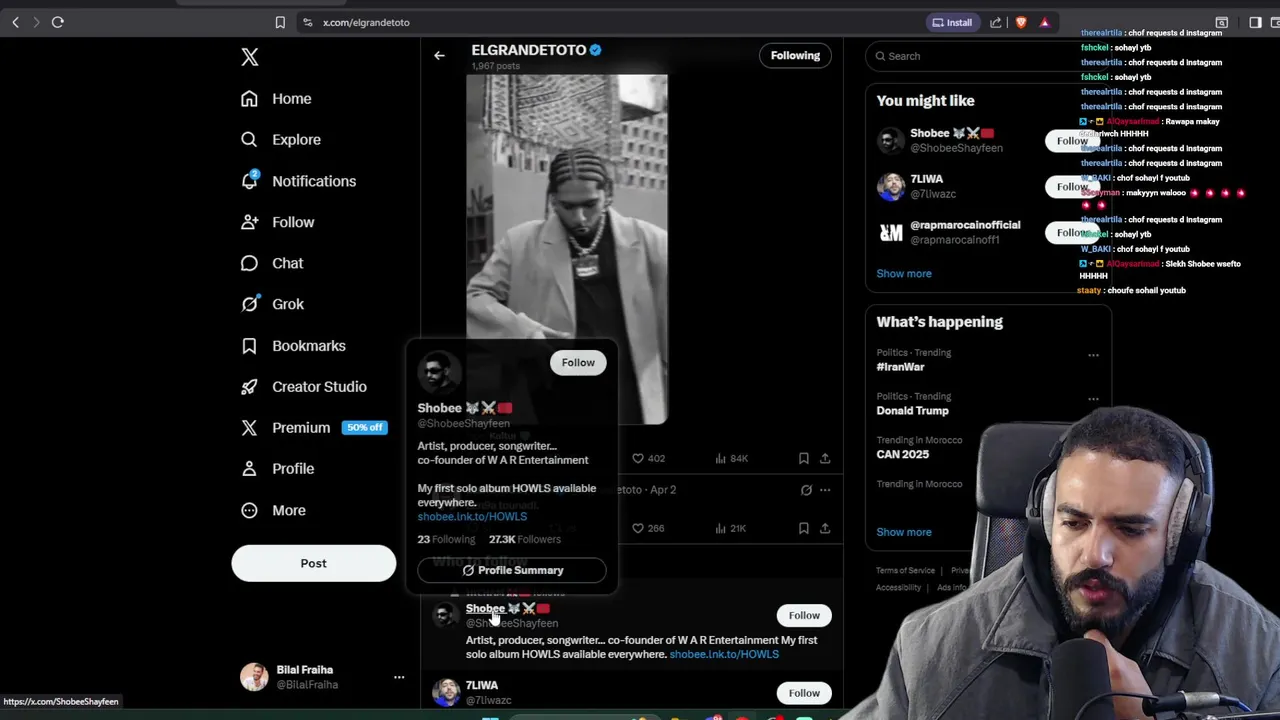Follow Shobee in the Who to follow list
Image resolution: width=1280 pixels, height=720 pixels.
[804, 615]
